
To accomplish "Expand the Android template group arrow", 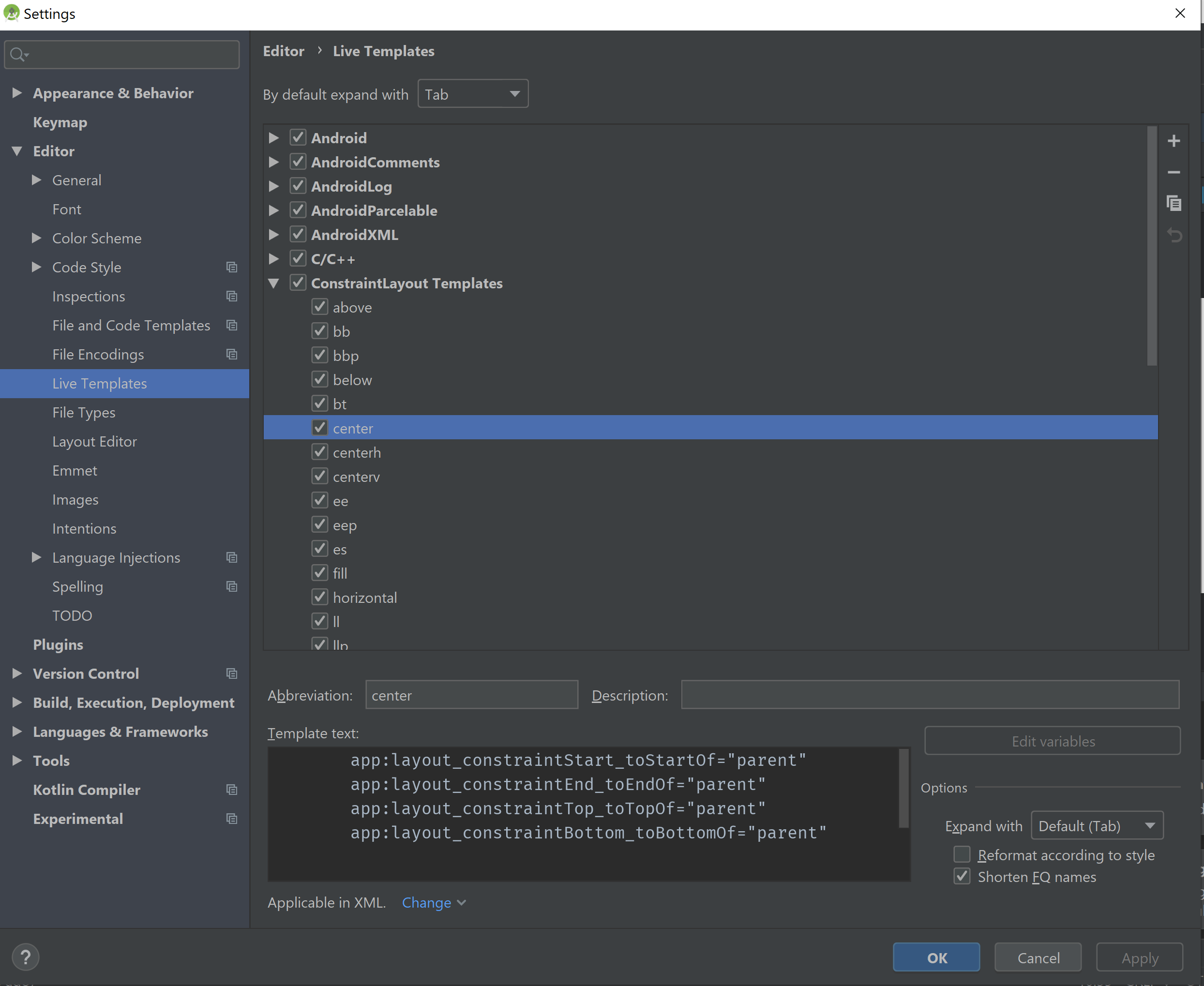I will click(x=274, y=137).
